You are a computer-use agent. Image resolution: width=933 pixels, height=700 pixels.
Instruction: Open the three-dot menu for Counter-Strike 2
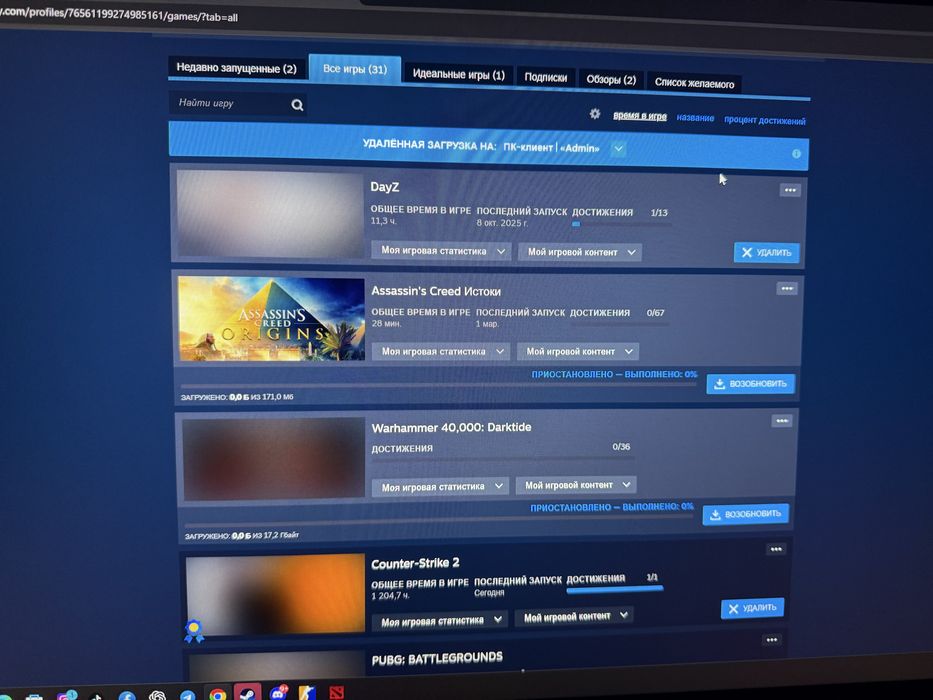[776, 549]
